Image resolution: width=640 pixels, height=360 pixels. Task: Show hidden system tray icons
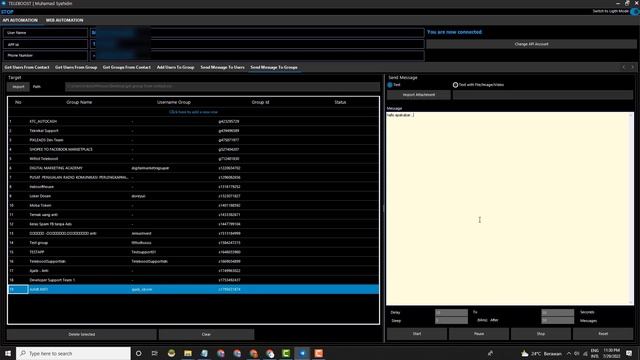coord(569,353)
